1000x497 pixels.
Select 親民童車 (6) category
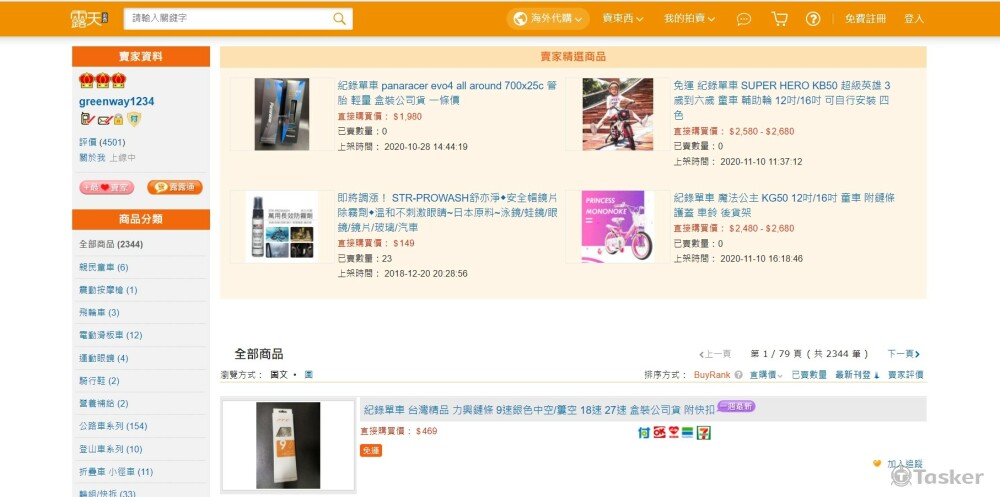103,267
